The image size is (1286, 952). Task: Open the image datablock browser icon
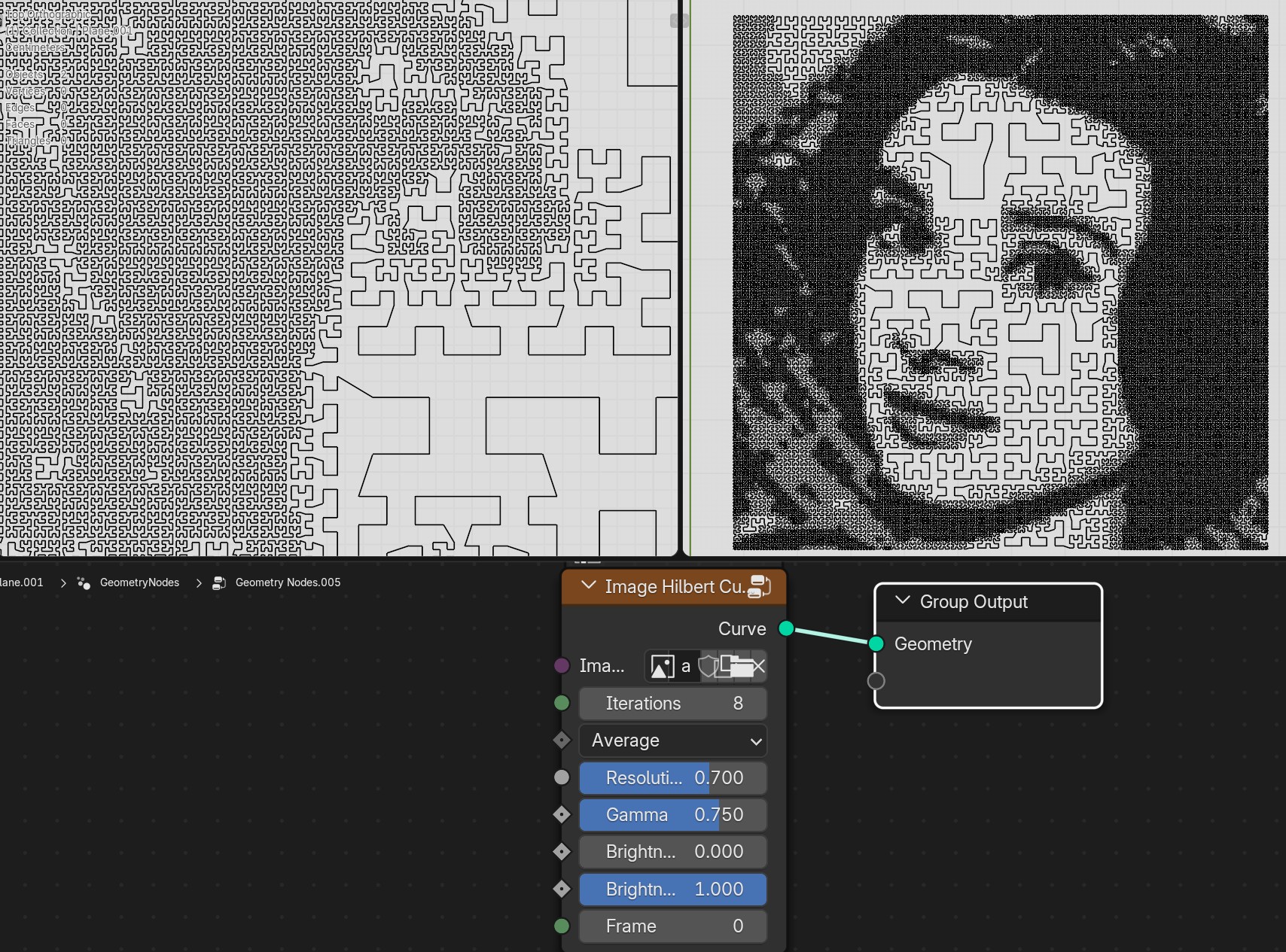point(662,666)
